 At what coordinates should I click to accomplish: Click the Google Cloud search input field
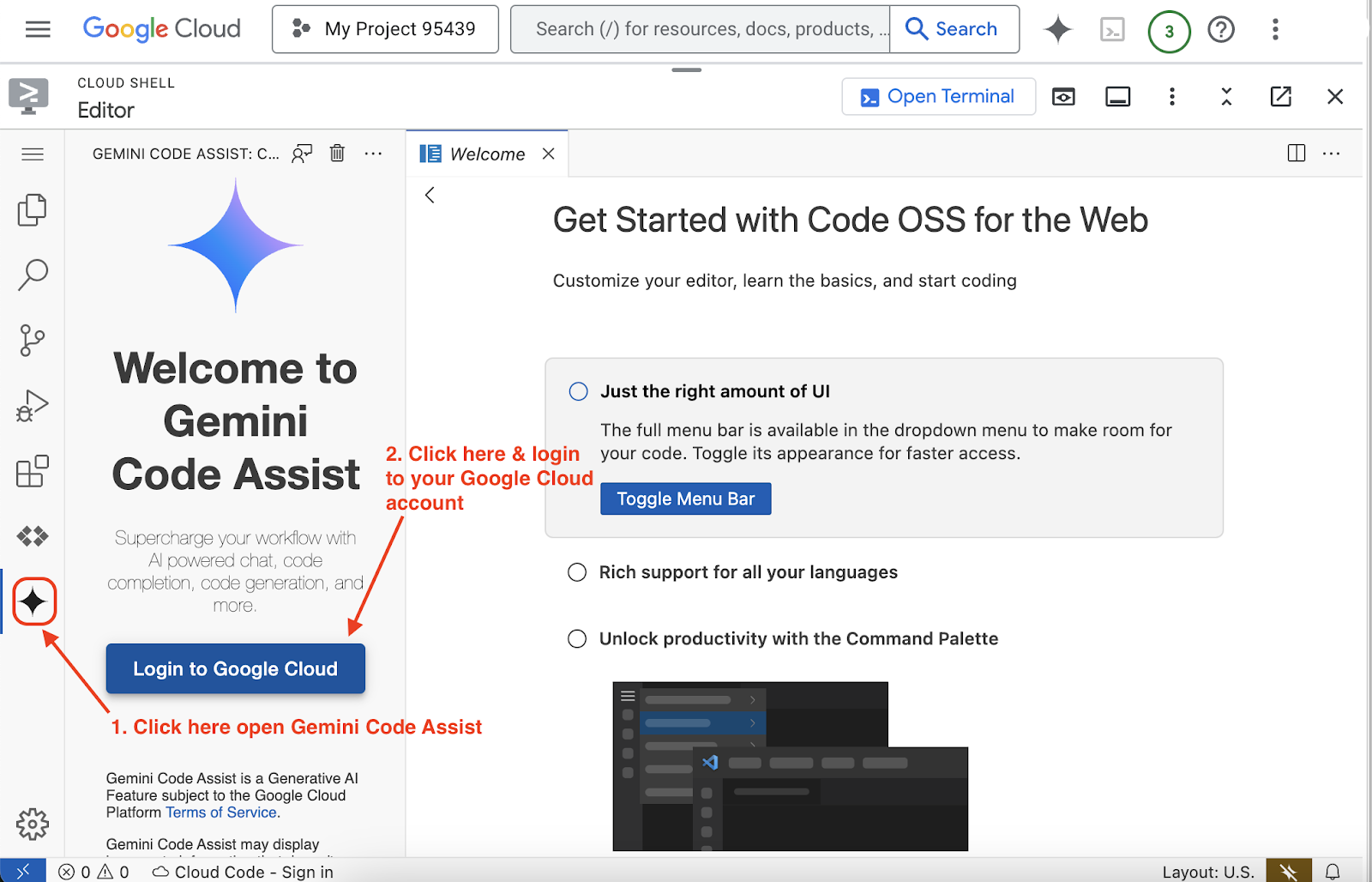click(701, 29)
